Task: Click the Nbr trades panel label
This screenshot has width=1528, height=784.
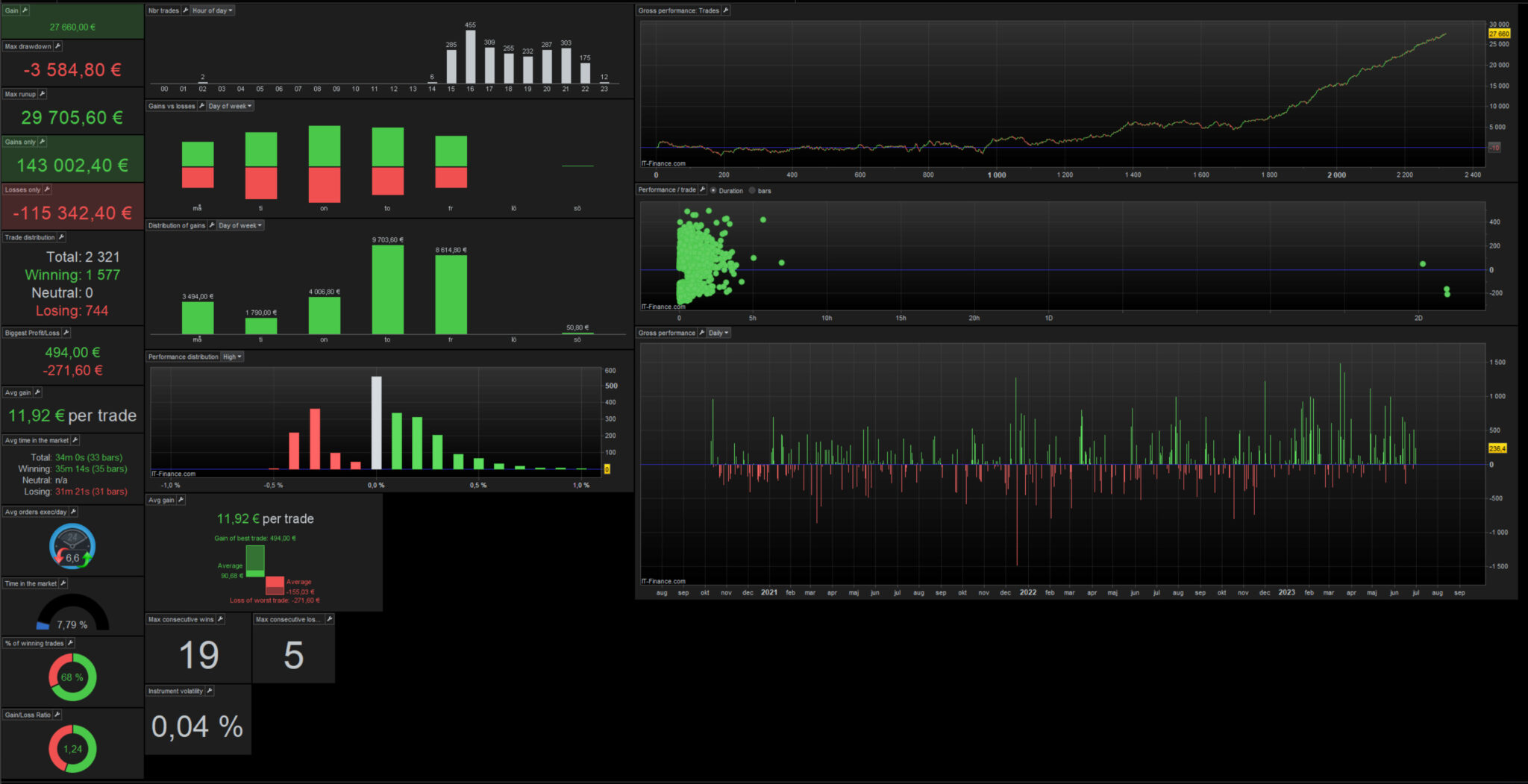Action: 163,10
